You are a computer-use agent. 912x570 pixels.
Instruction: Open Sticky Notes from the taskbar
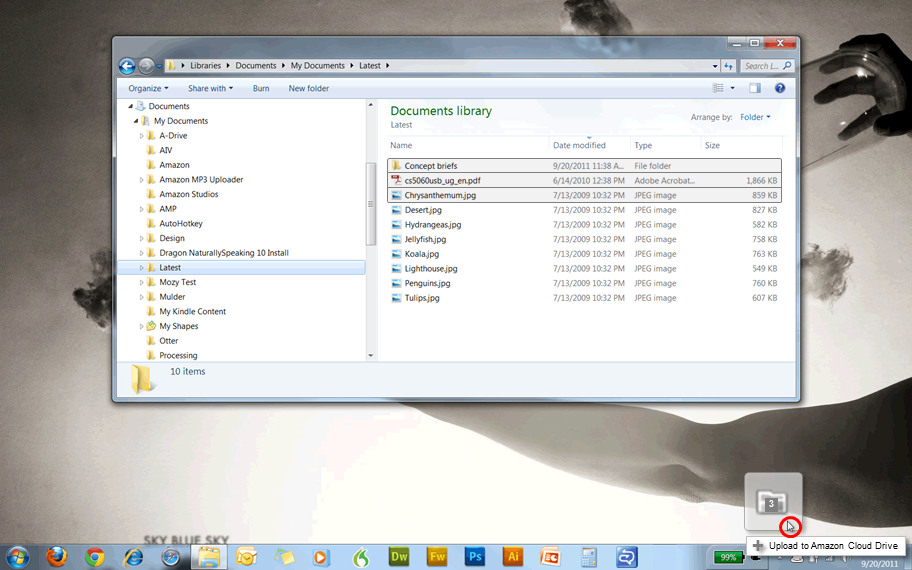click(284, 557)
